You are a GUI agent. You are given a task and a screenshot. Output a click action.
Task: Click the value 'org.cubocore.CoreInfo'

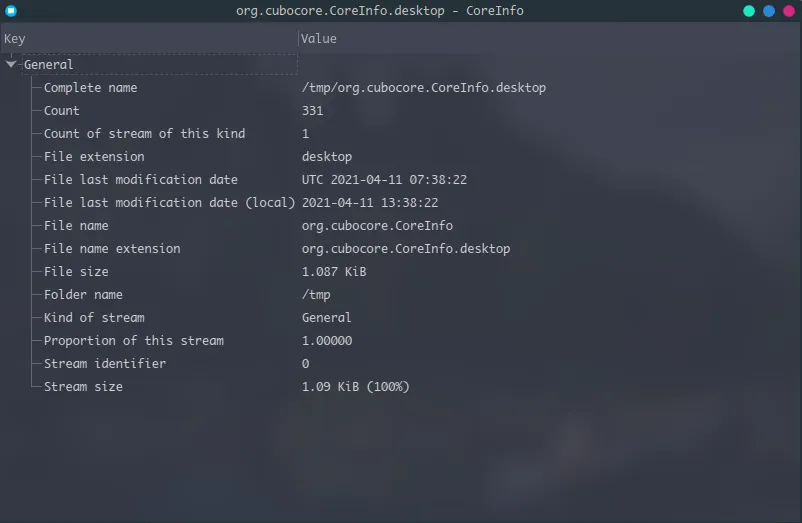[x=377, y=225]
